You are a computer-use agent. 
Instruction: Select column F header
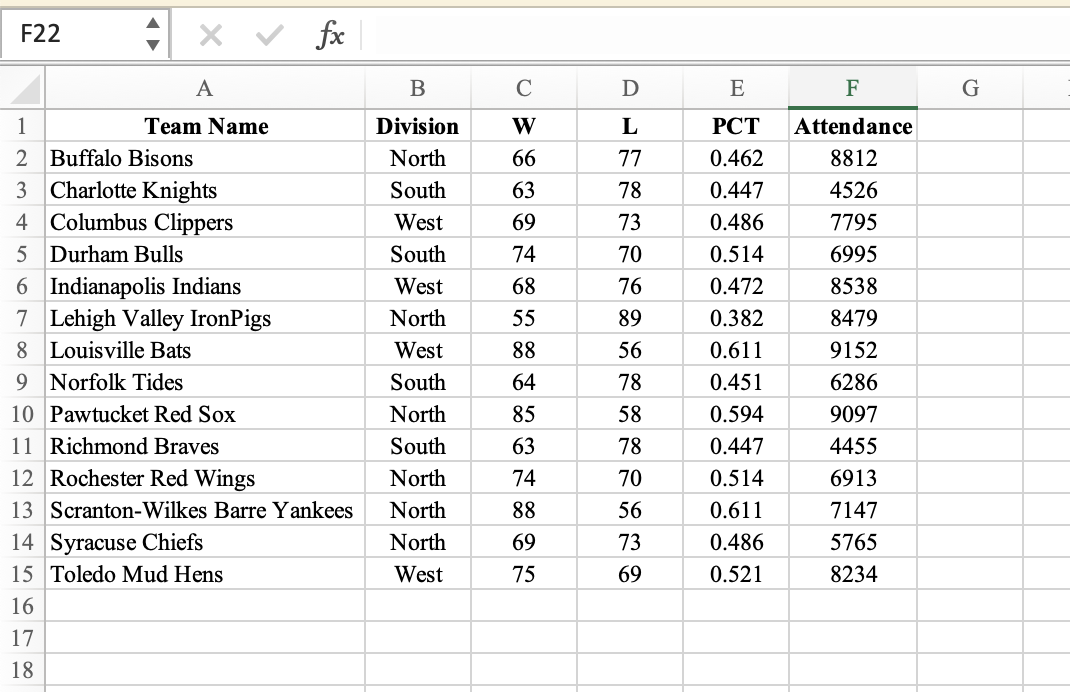click(853, 88)
